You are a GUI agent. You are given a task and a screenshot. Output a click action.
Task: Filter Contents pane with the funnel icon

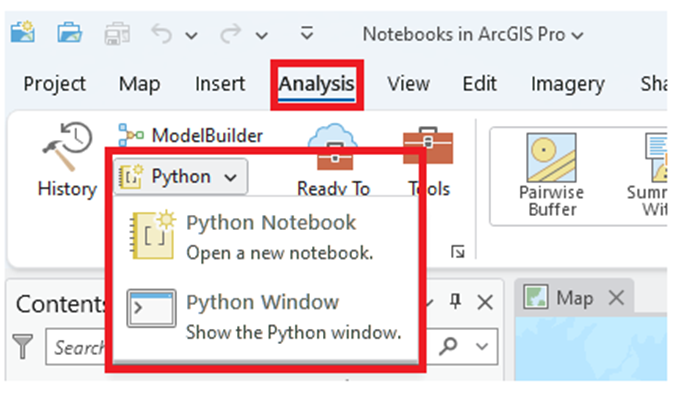pos(22,346)
